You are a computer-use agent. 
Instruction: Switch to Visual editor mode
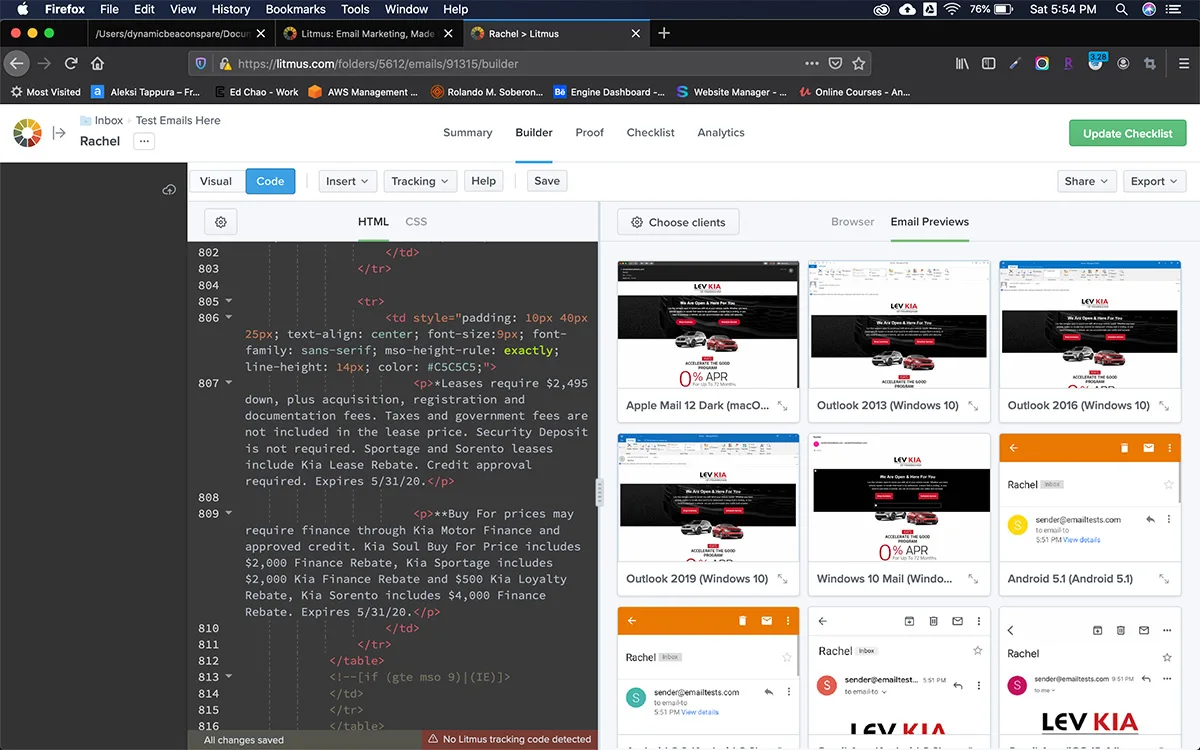tap(216, 181)
